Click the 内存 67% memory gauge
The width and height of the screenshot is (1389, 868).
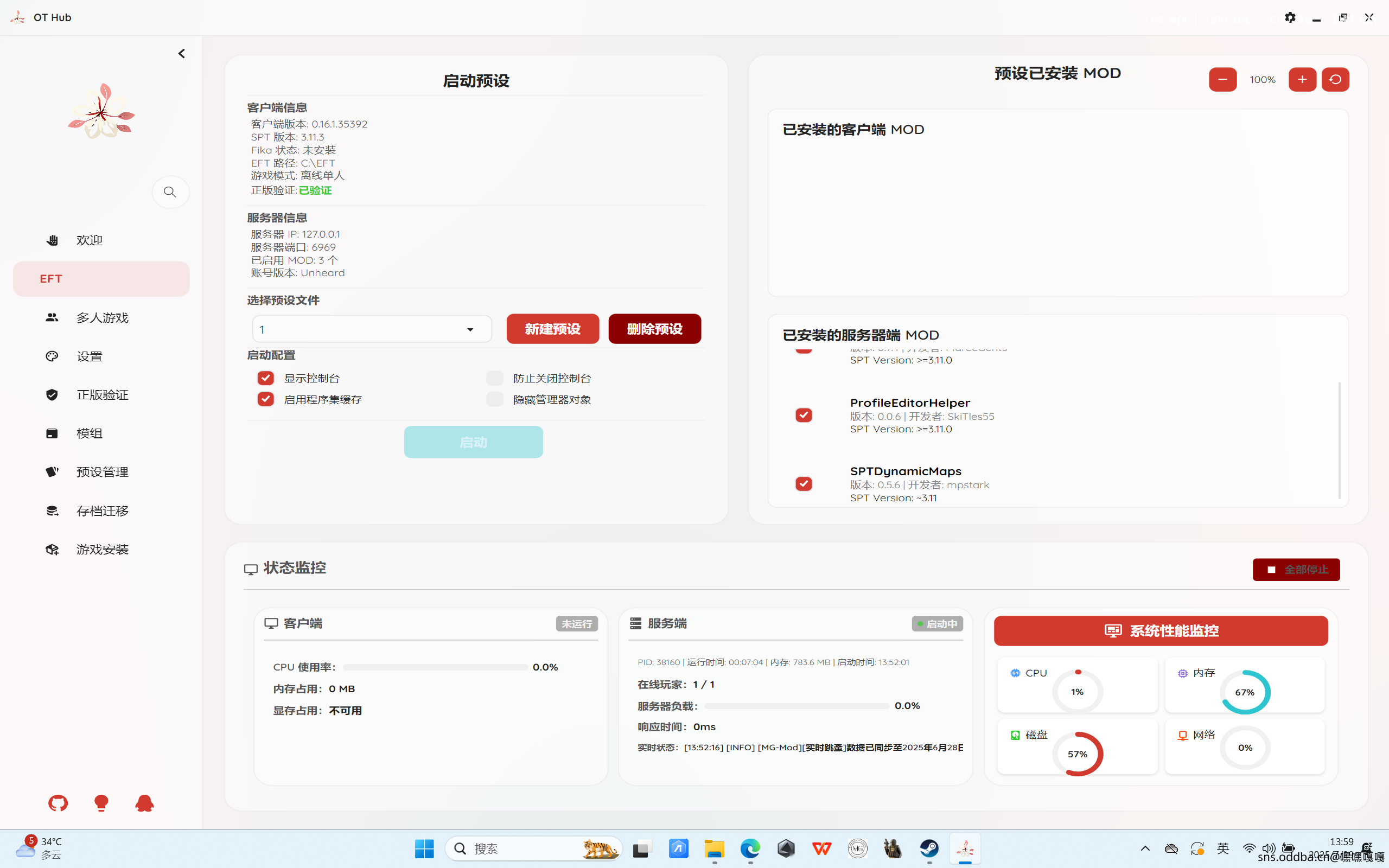click(x=1245, y=692)
